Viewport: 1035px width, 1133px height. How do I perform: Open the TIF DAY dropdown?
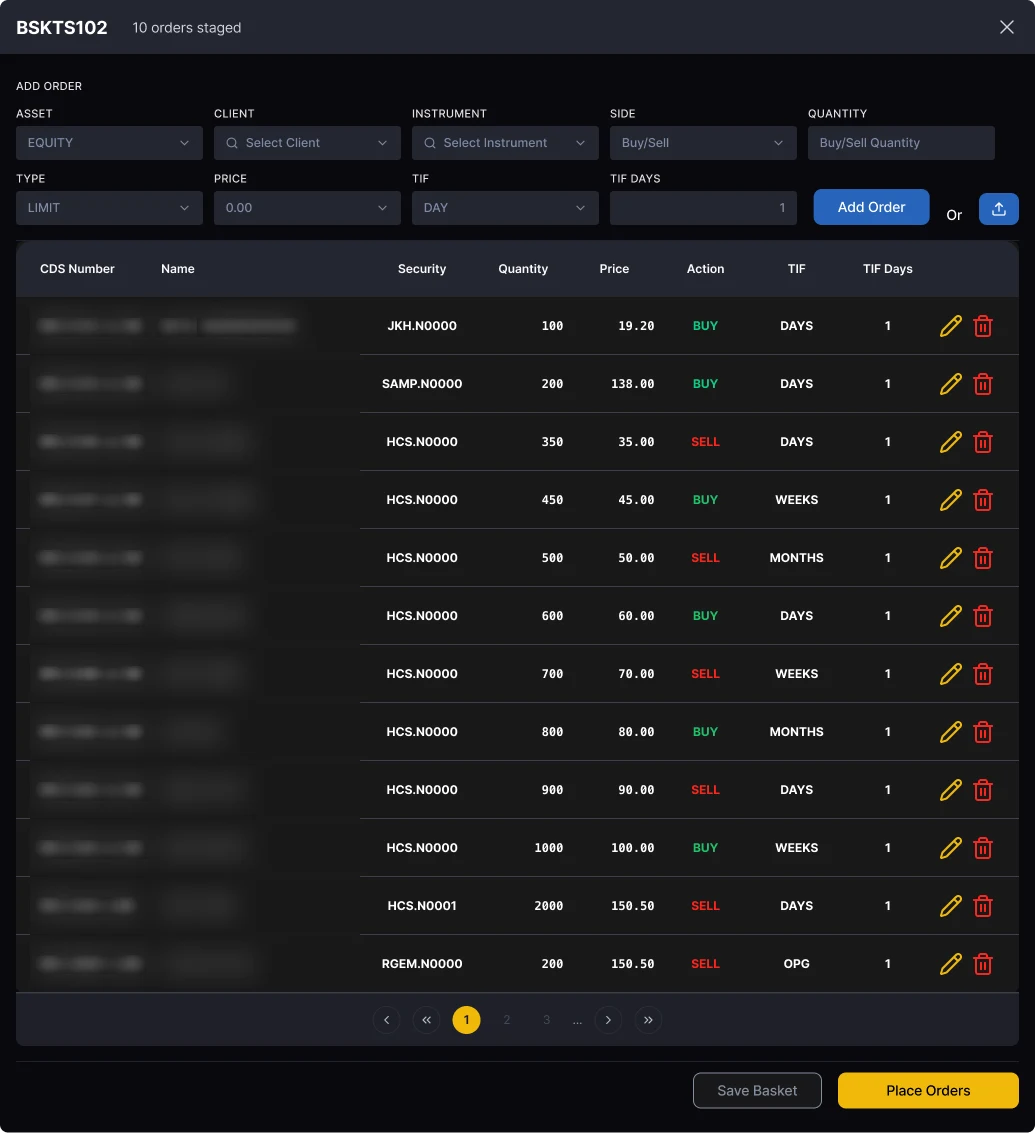505,208
